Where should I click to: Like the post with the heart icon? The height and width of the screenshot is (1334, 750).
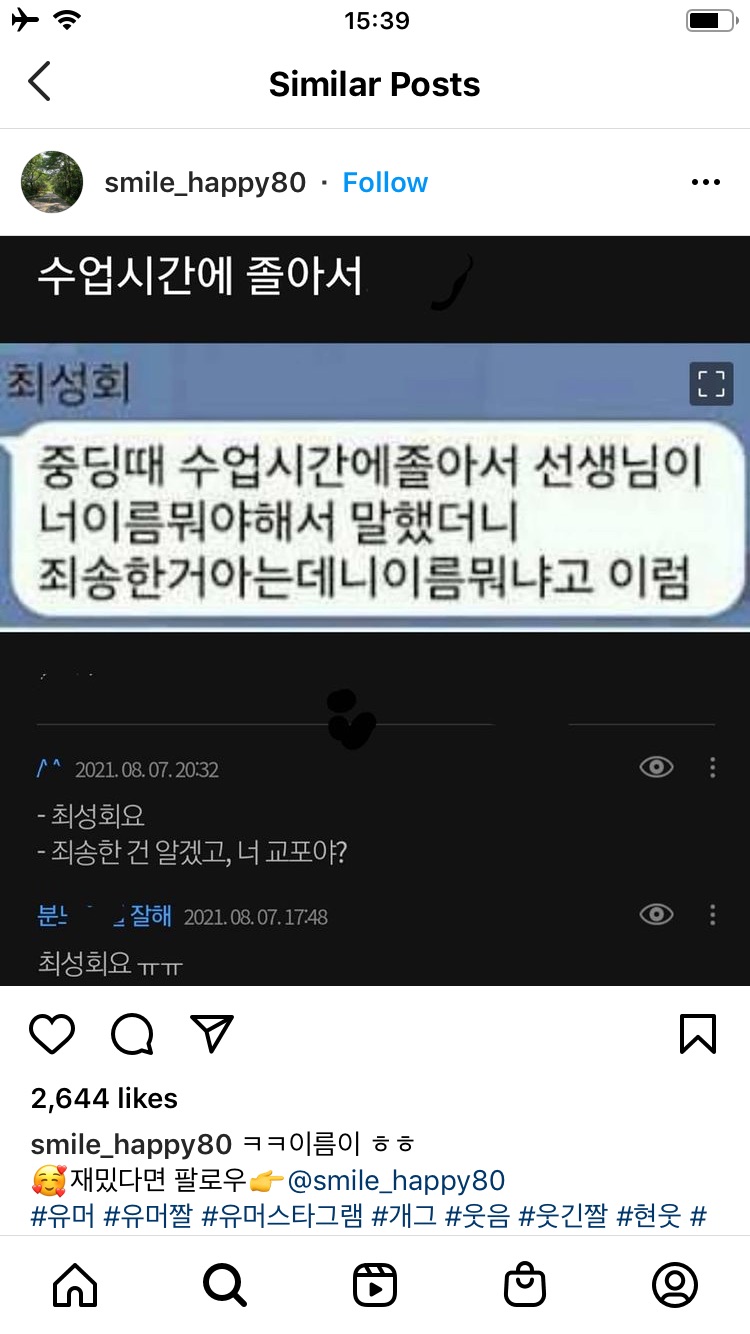point(52,1034)
